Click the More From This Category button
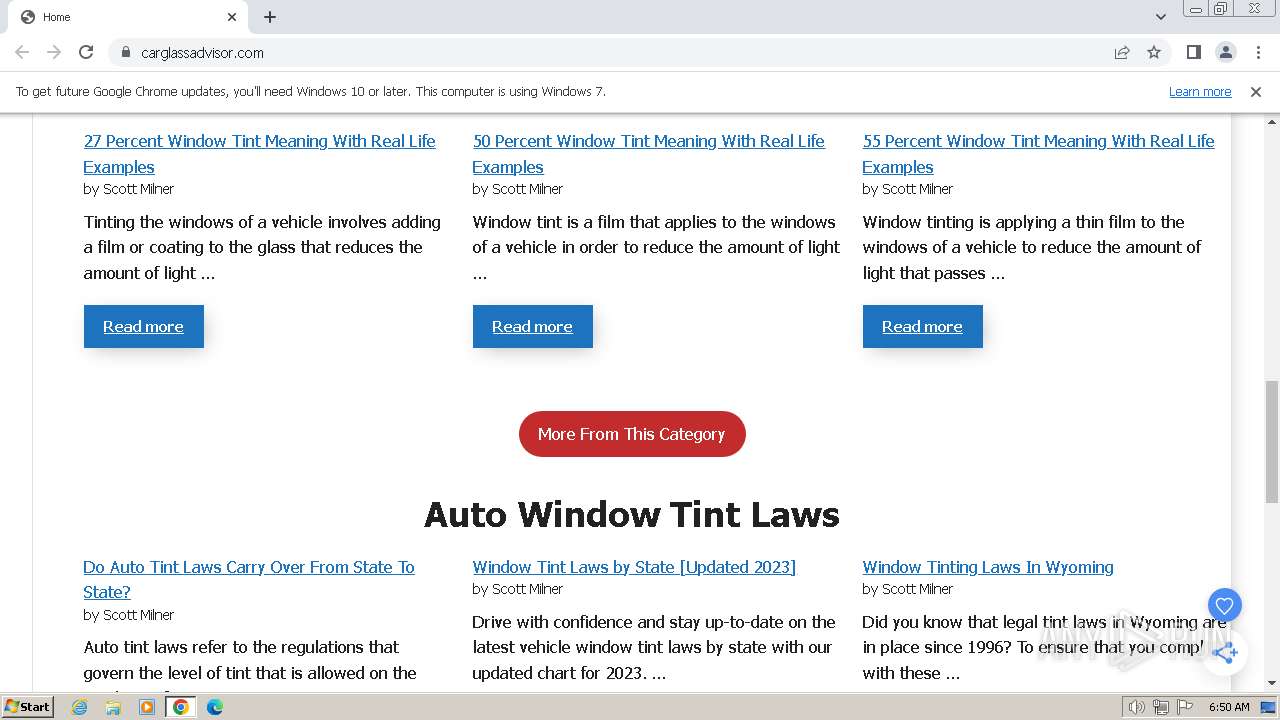Screen dimensions: 1280x720 (x=632, y=434)
